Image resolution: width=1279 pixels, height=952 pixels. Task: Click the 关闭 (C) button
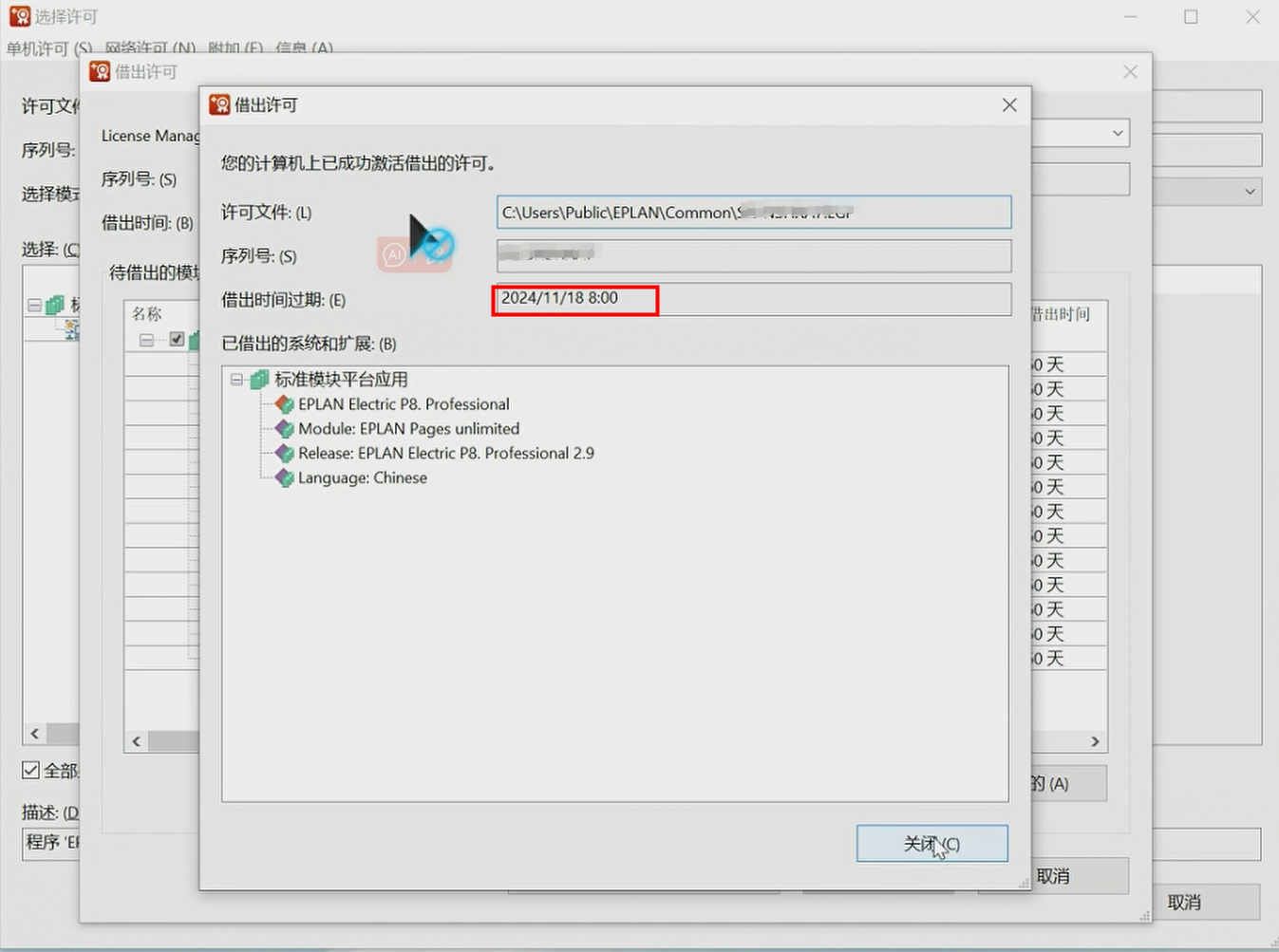[x=931, y=843]
